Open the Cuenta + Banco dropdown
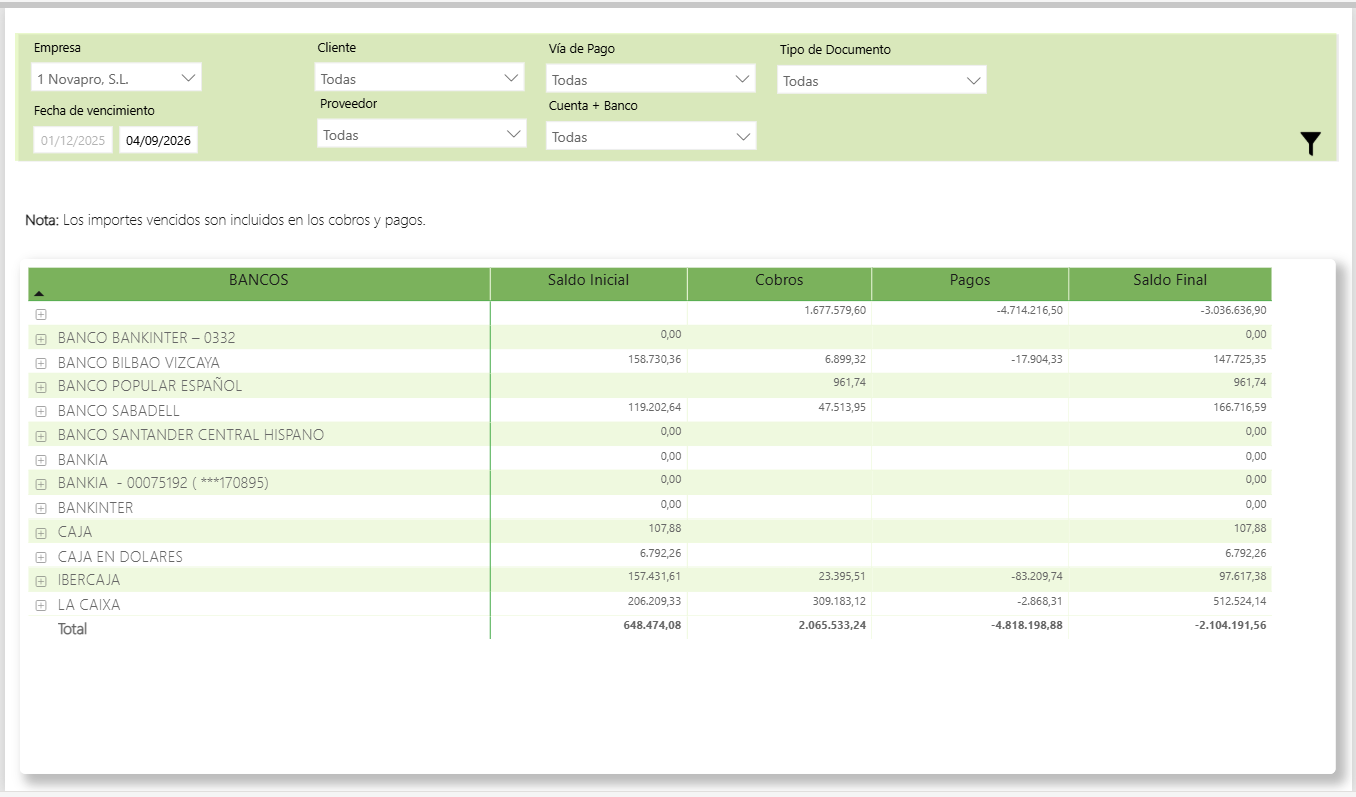This screenshot has width=1356, height=797. [x=650, y=136]
